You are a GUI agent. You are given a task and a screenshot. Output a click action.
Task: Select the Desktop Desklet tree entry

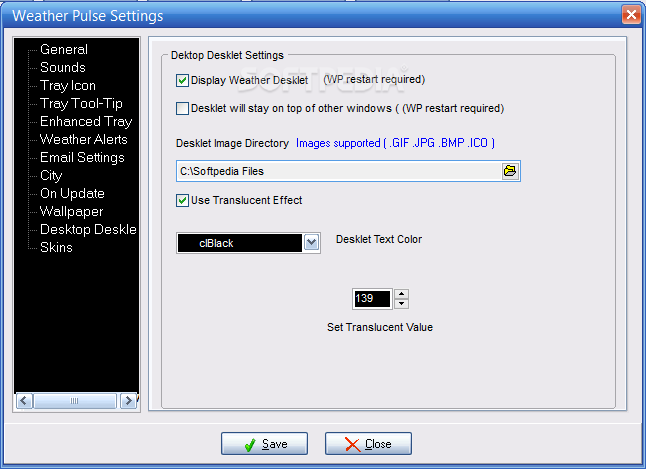[88, 229]
